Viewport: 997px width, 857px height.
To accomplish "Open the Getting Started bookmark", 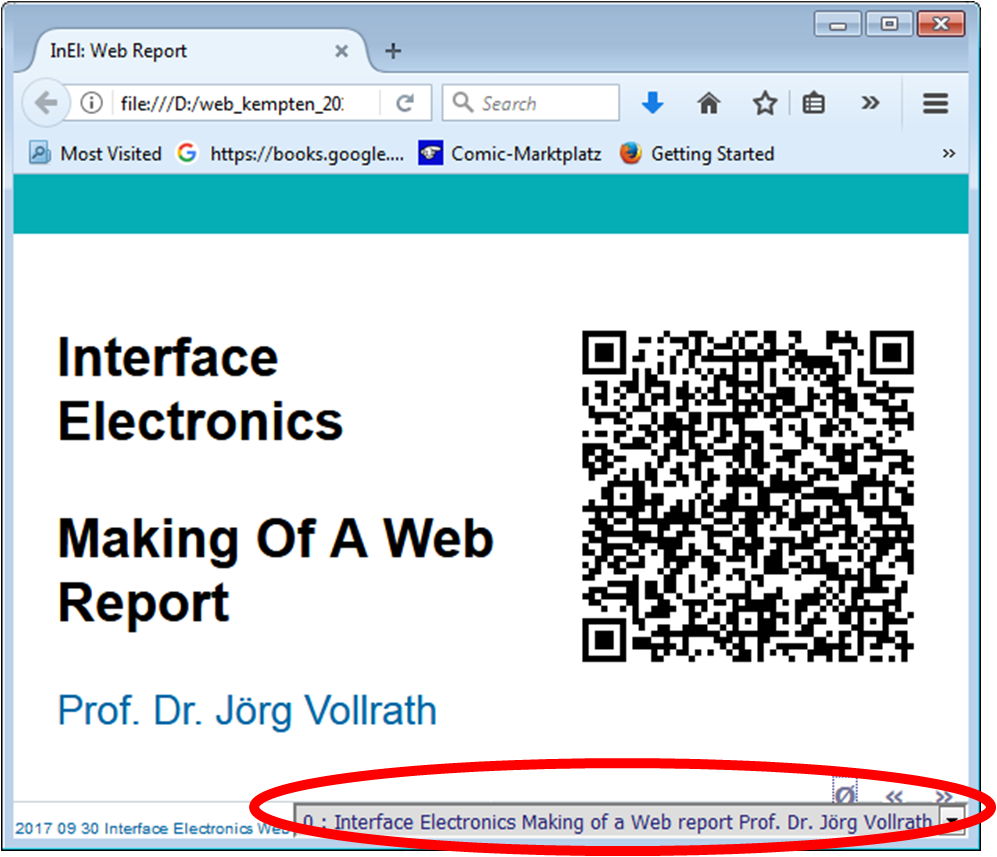I will [697, 153].
